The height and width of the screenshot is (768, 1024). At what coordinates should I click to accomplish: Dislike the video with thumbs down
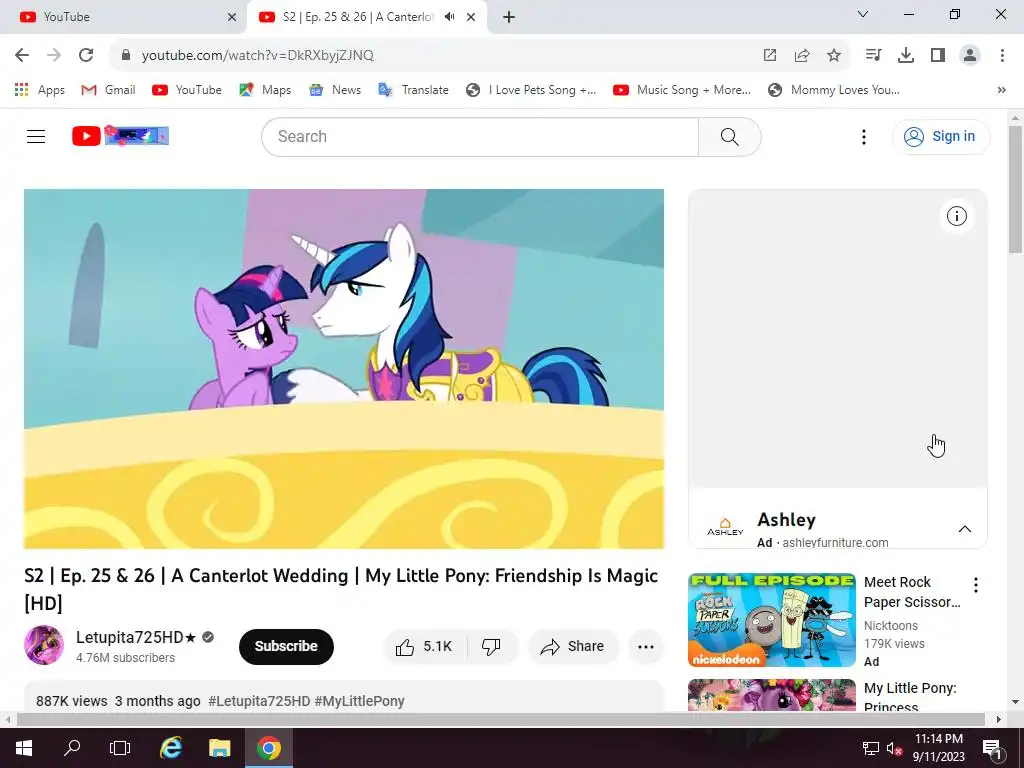(x=491, y=647)
